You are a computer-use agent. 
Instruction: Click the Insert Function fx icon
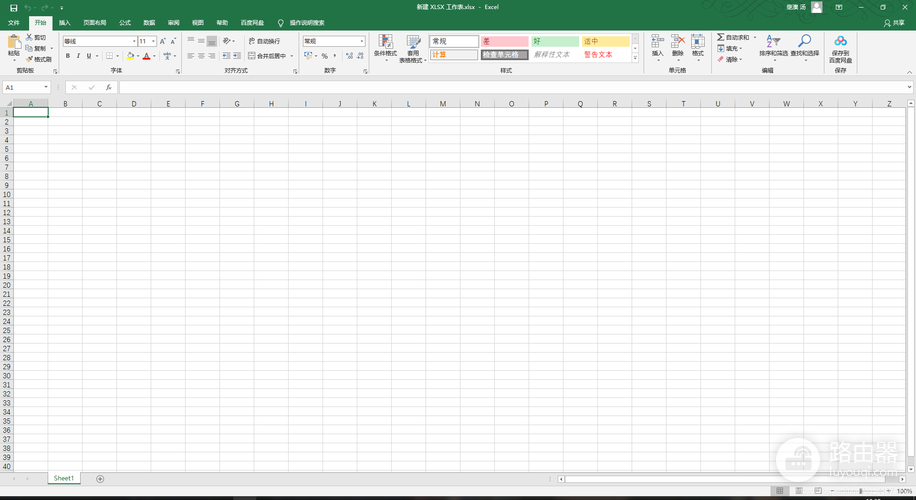click(x=109, y=87)
